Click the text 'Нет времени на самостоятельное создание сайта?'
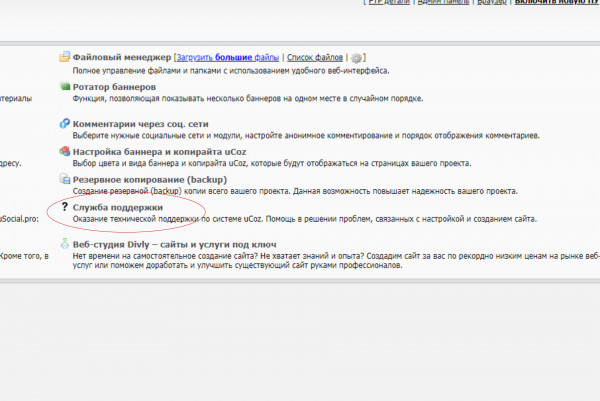 165,256
